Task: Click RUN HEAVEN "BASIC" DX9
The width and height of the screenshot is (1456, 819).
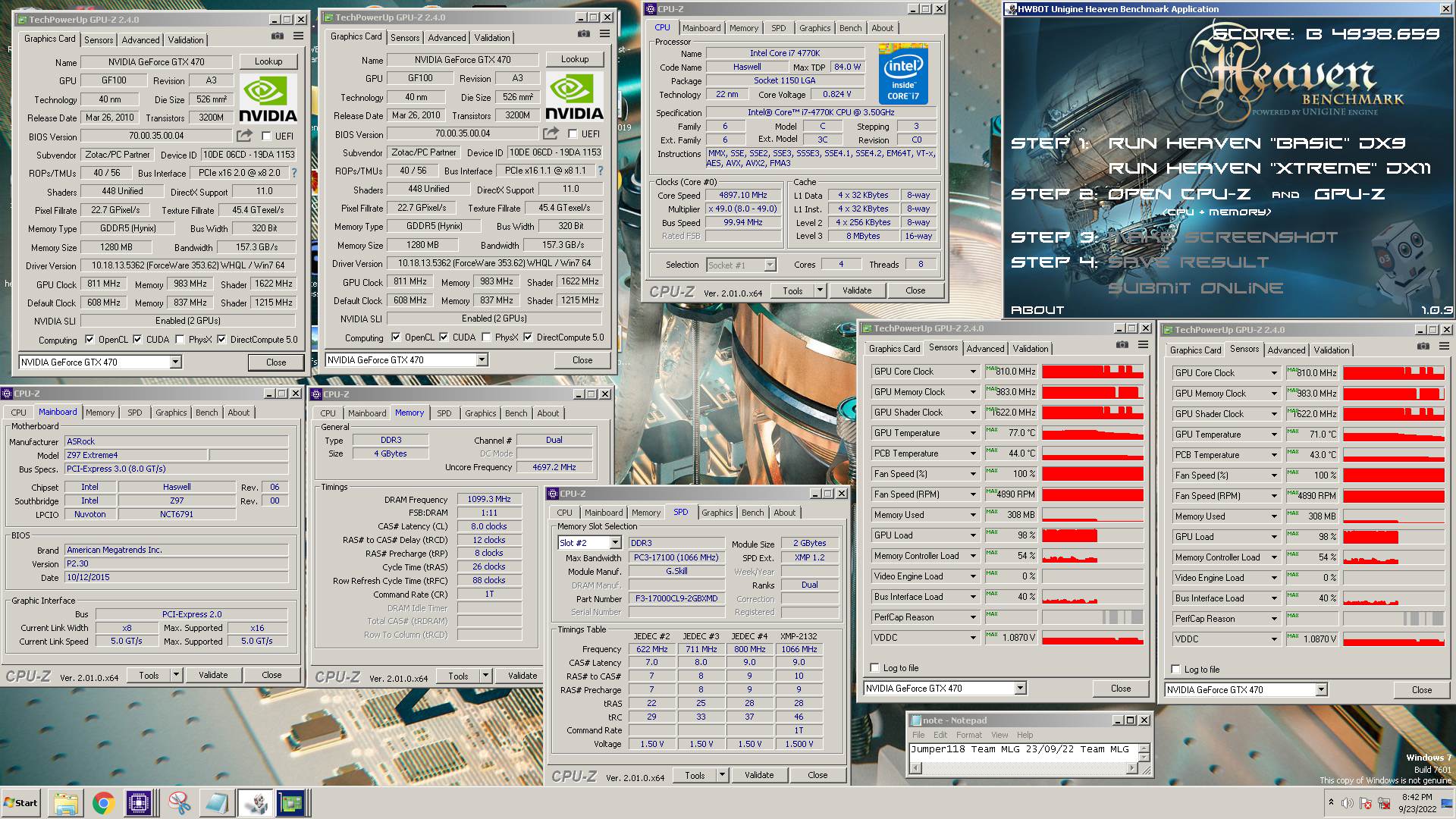Action: (1257, 143)
